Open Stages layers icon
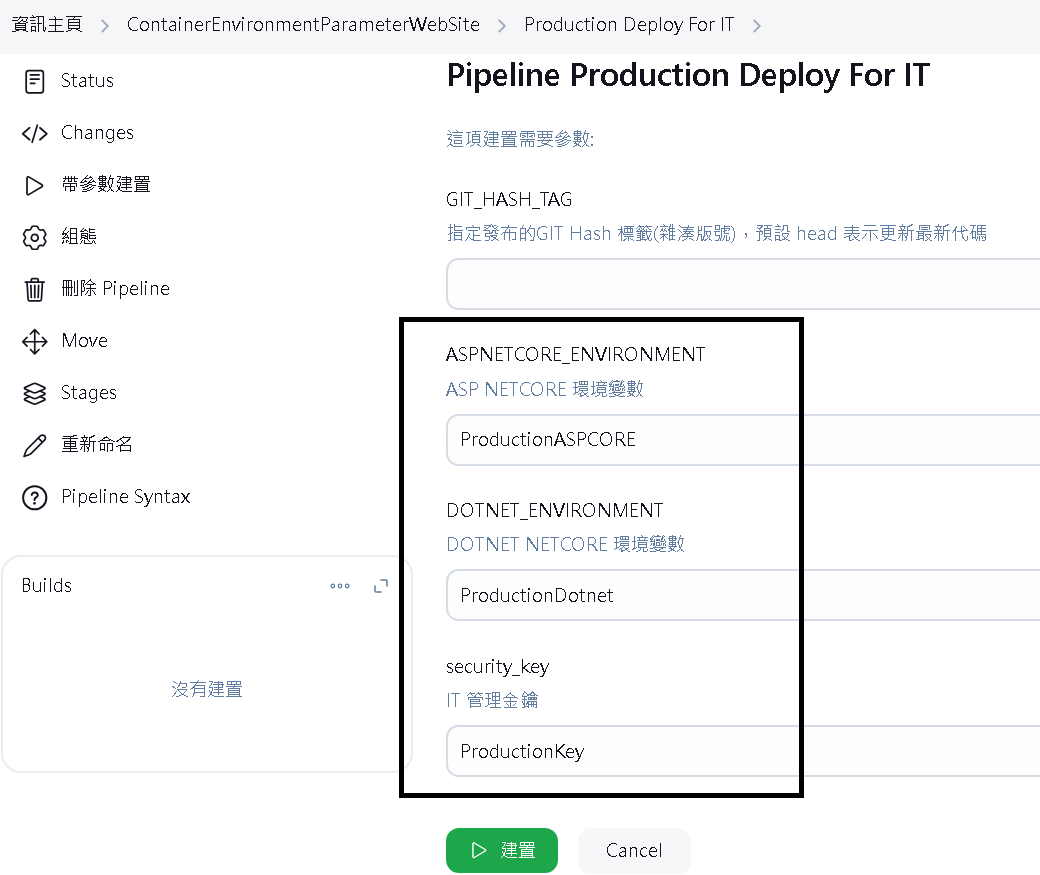Image resolution: width=1040 pixels, height=875 pixels. 34,393
